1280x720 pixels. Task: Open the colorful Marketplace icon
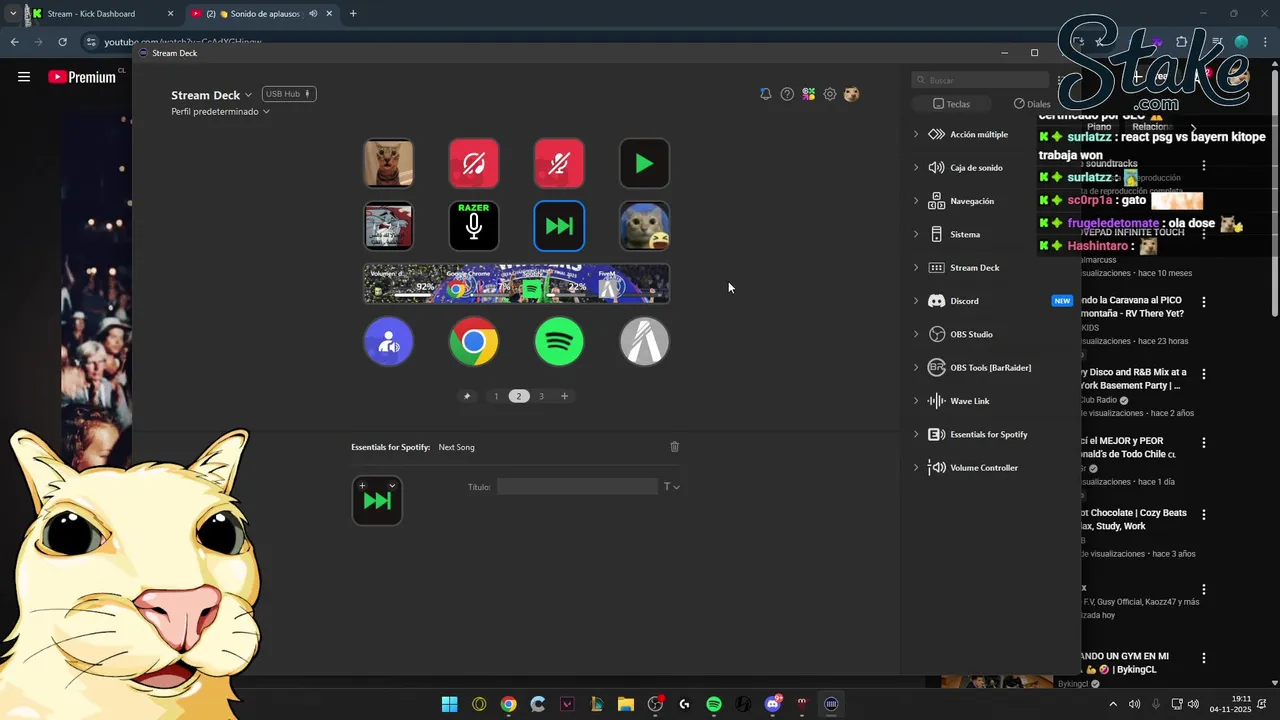tap(808, 94)
